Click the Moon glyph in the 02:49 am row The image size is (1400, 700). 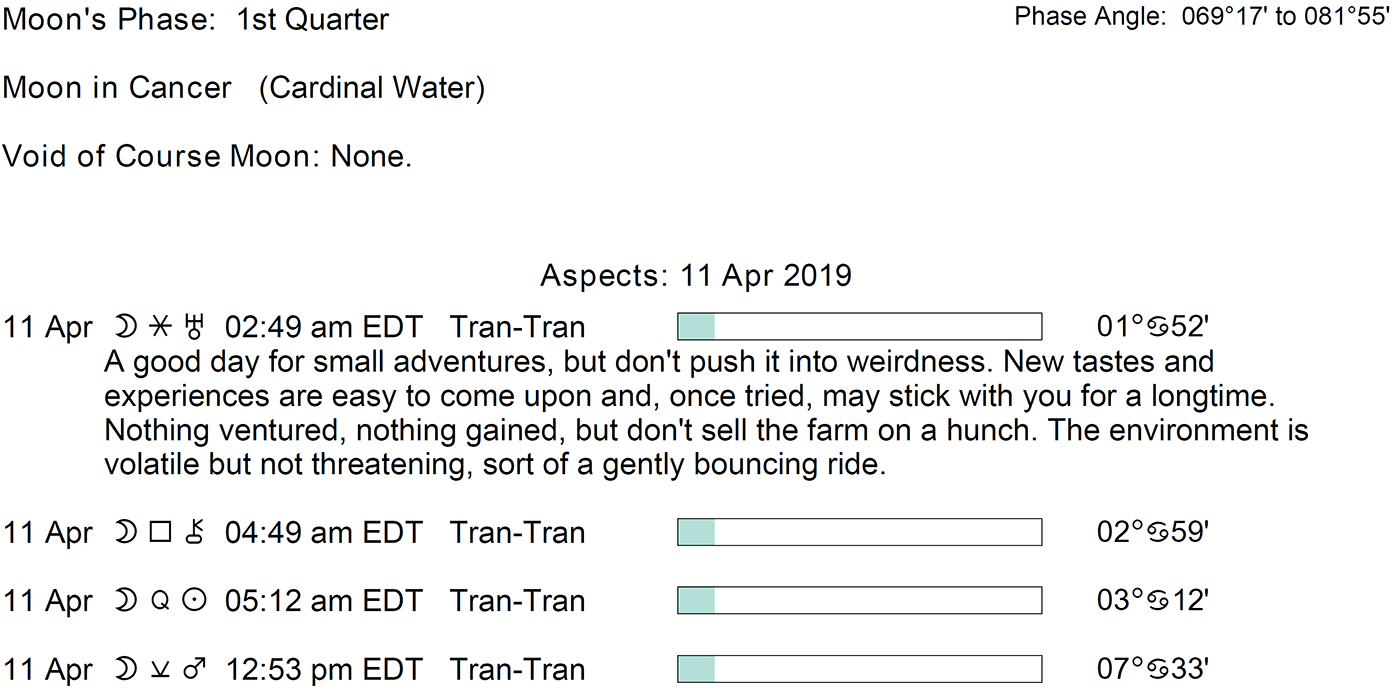pos(125,327)
